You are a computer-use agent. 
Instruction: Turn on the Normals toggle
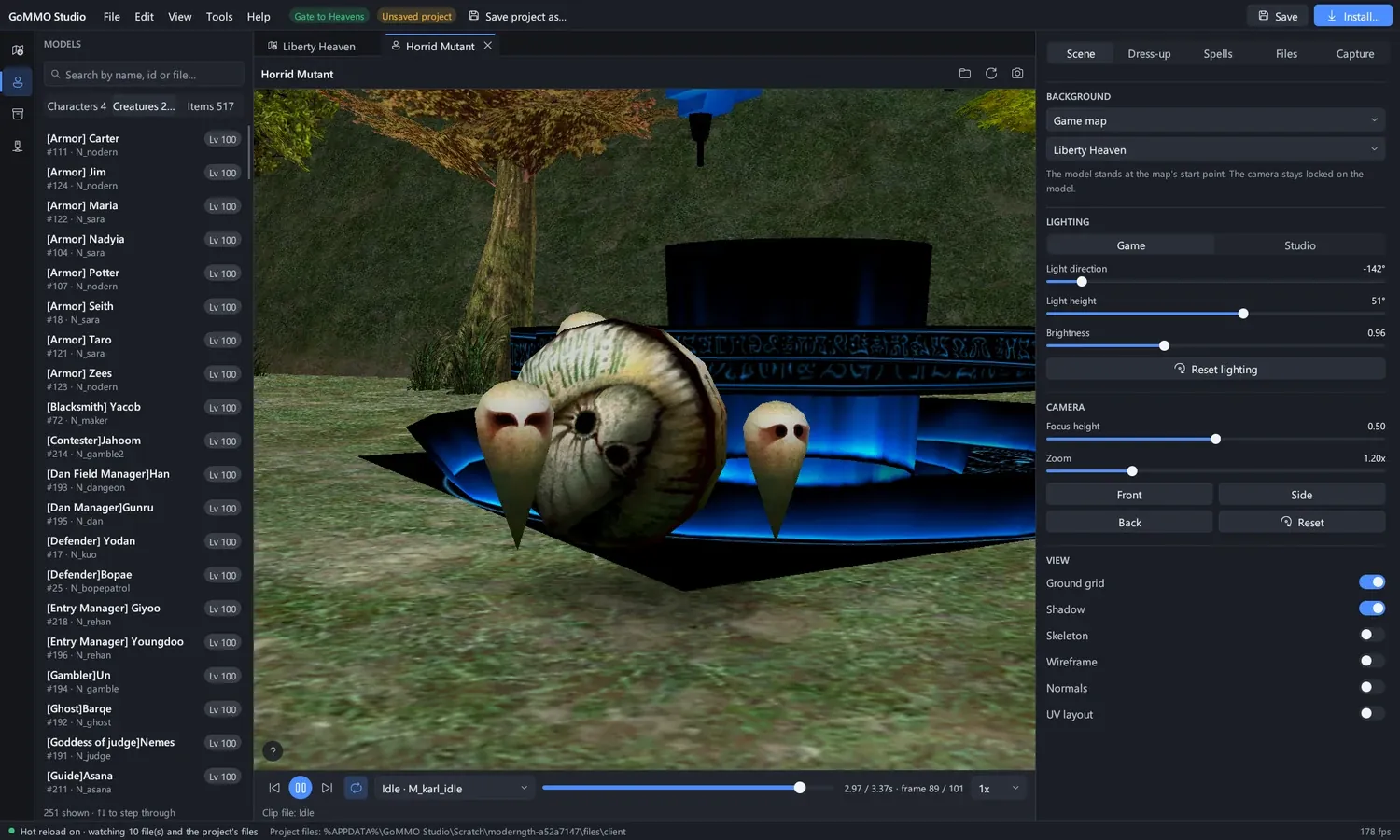pos(1372,687)
